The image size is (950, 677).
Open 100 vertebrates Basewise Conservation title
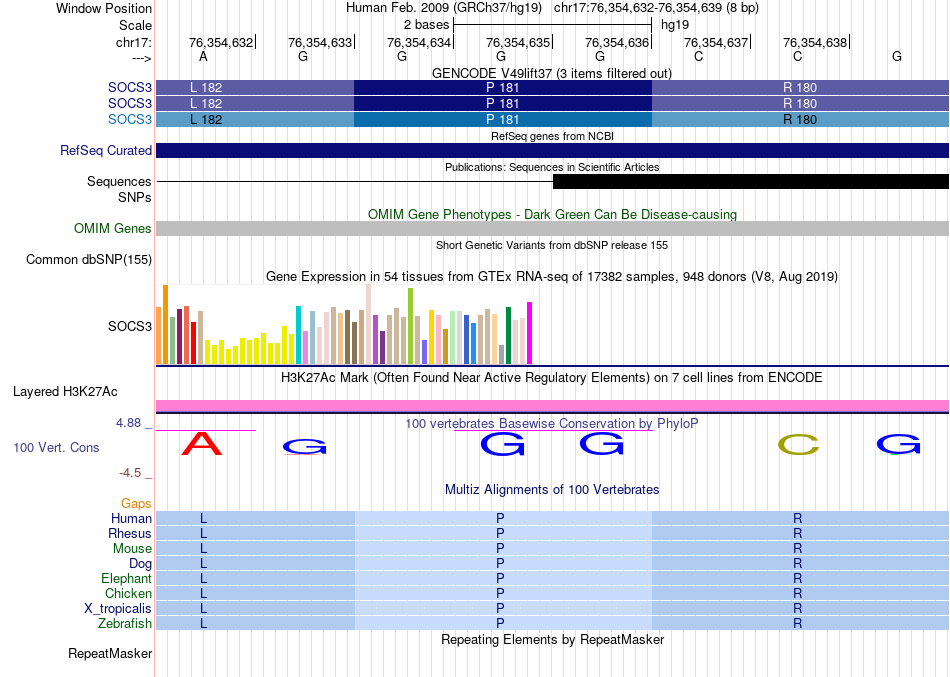552,424
